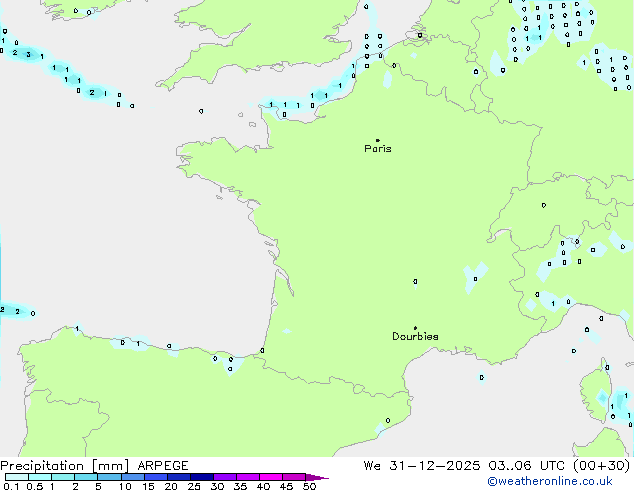Click the ARPEGE model name
Screen dimensions: 634x490
[163, 466]
